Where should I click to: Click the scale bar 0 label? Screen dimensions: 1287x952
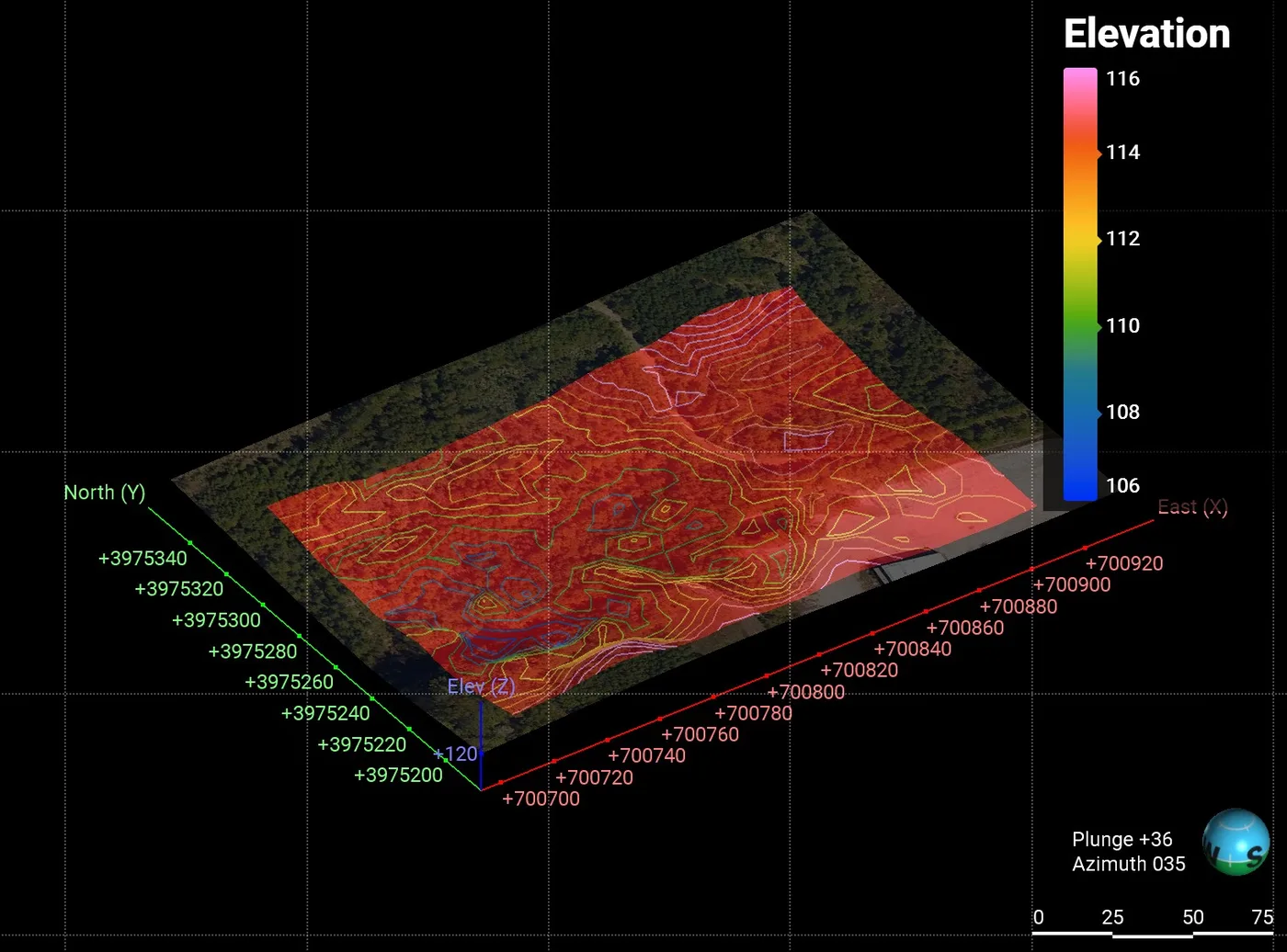(x=1039, y=917)
